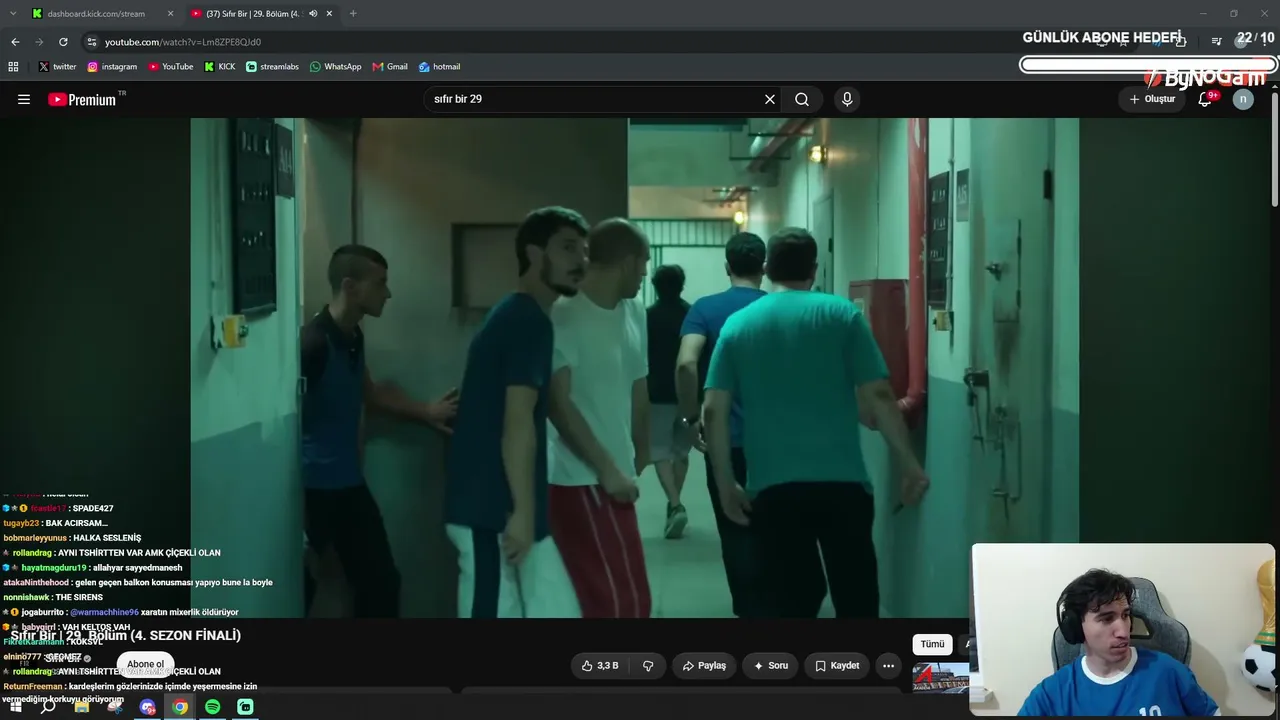Open the Gmail bookmark
The height and width of the screenshot is (720, 1280).
[390, 67]
